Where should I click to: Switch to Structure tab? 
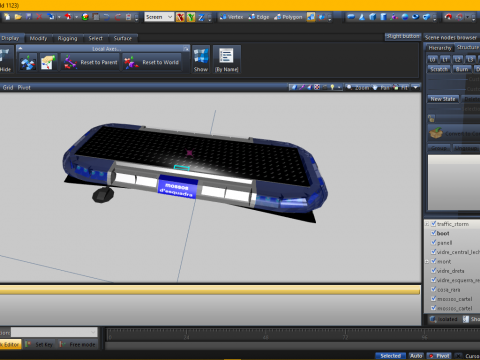(467, 47)
